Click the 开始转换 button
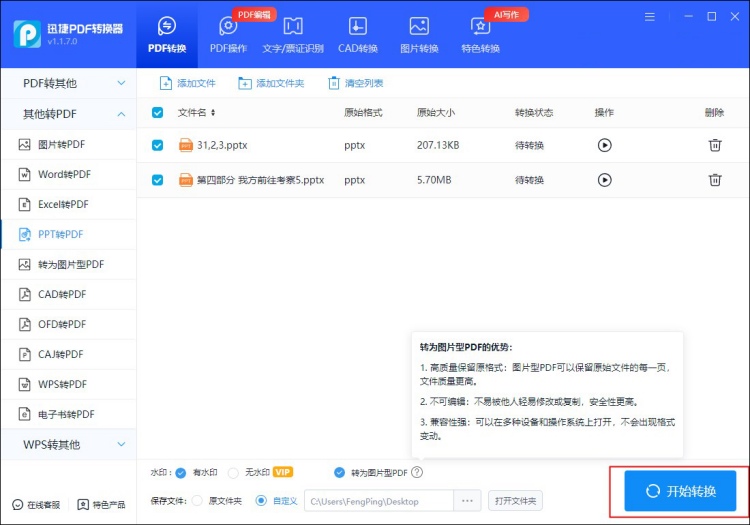 pos(680,491)
